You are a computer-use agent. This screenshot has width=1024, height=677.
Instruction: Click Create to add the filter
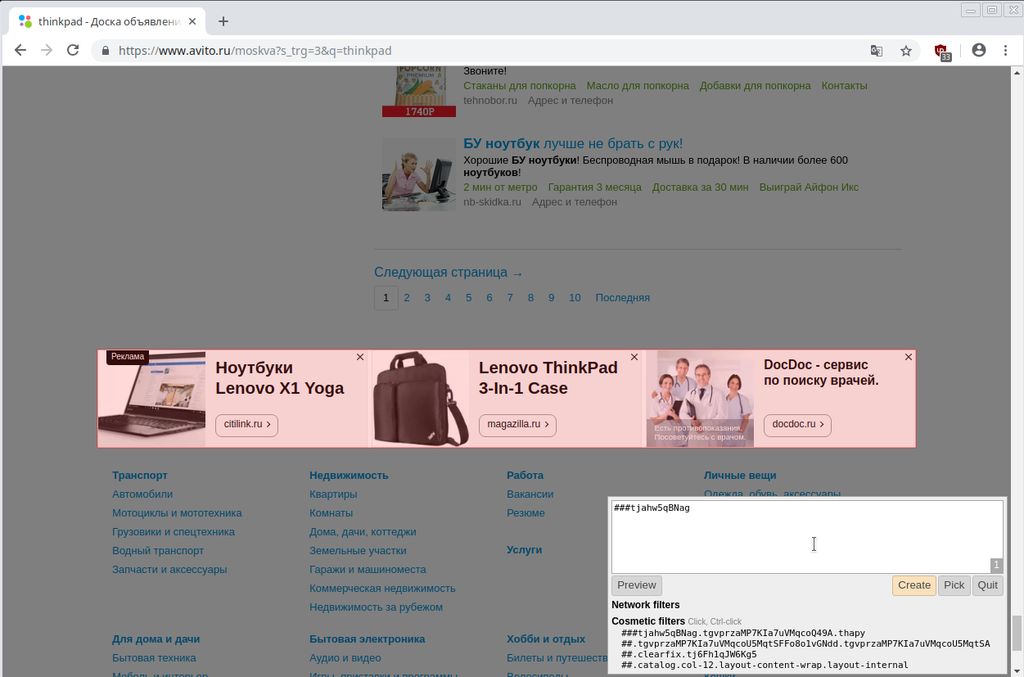pyautogui.click(x=914, y=585)
